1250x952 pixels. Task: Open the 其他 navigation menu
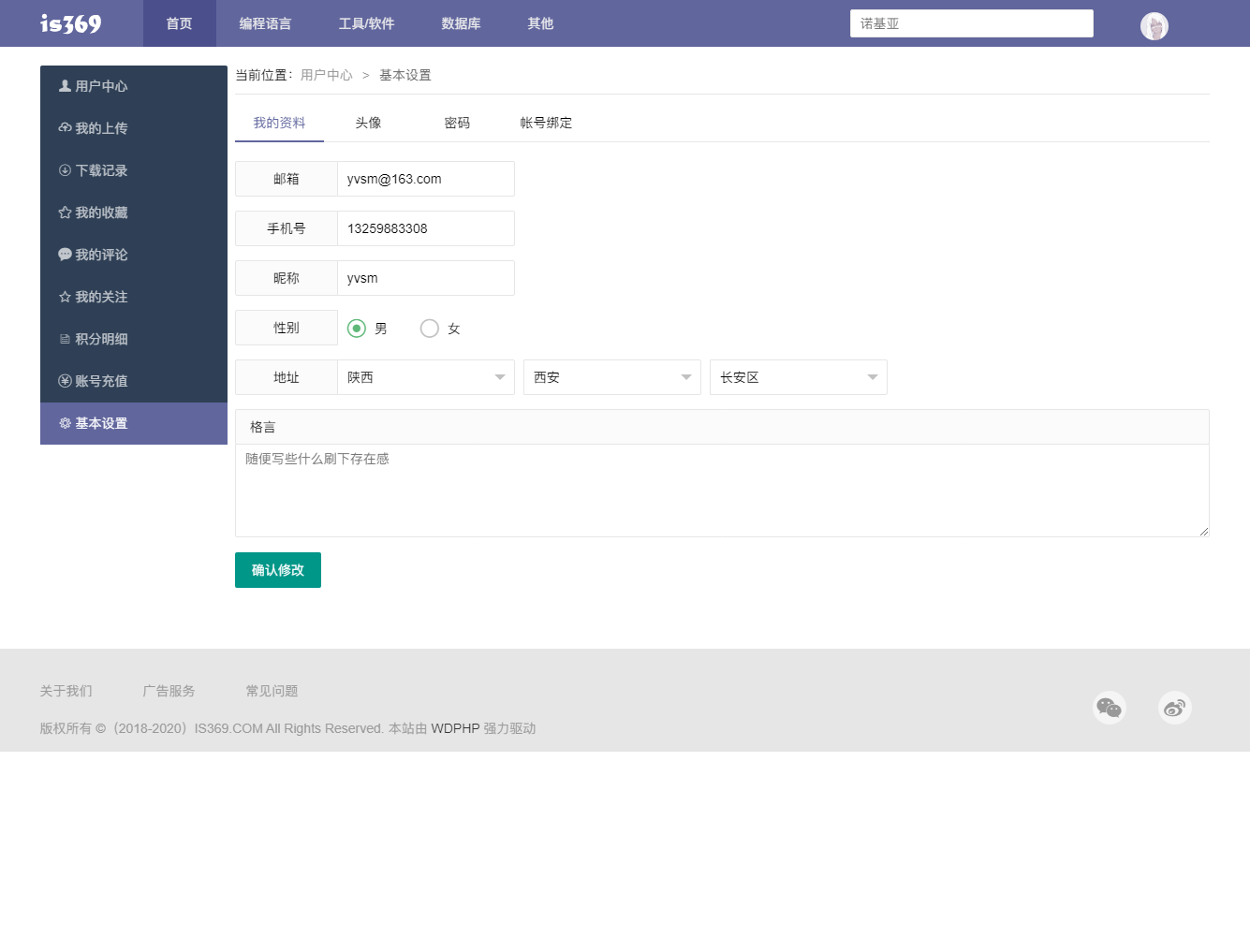540,23
